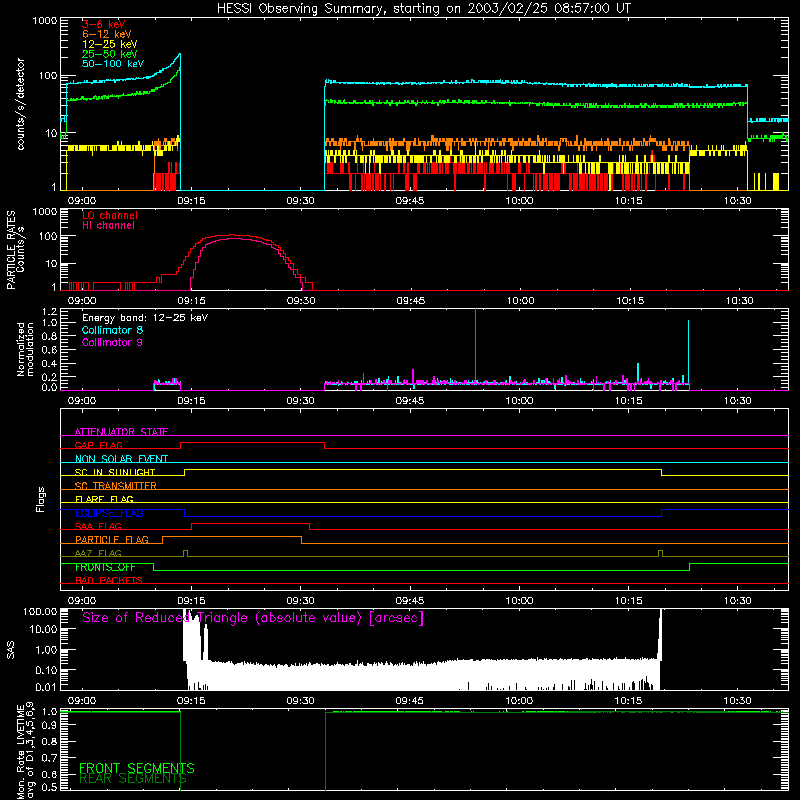Select the 6-12 keV legend label
This screenshot has height=800, width=800.
tap(107, 34)
